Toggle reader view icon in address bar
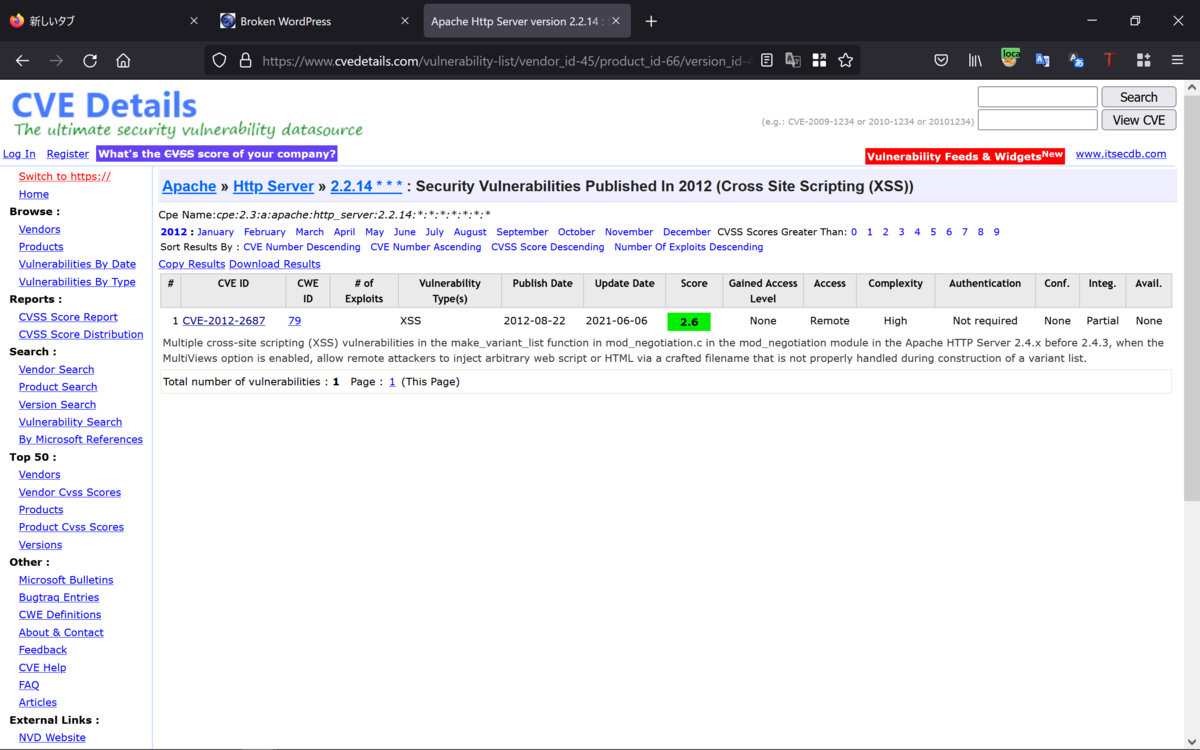This screenshot has width=1200, height=750. pos(767,60)
